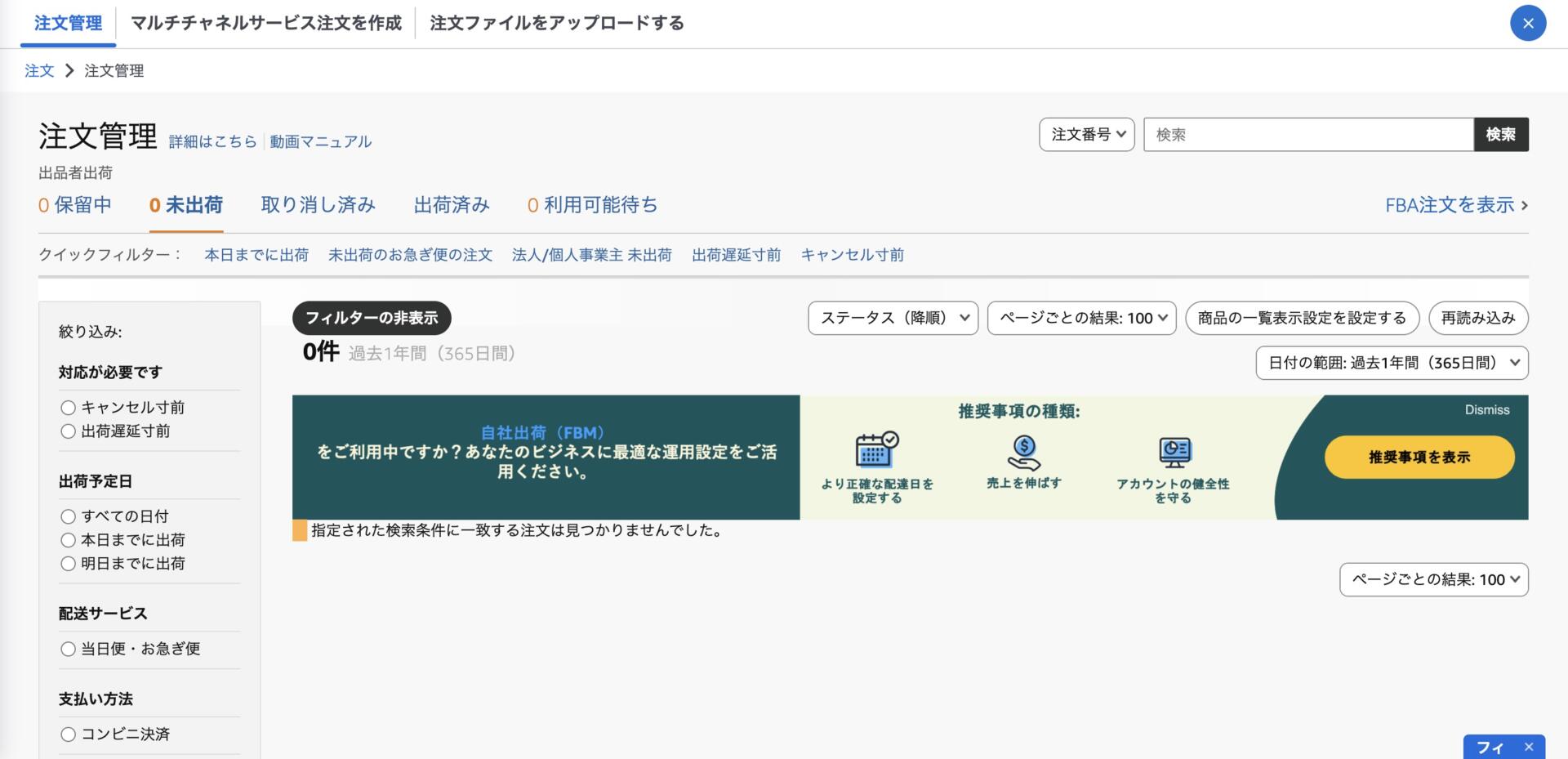The width and height of the screenshot is (1568, 759).
Task: Apply quick filter 法人/個人事業主 未出荷
Action: [592, 255]
